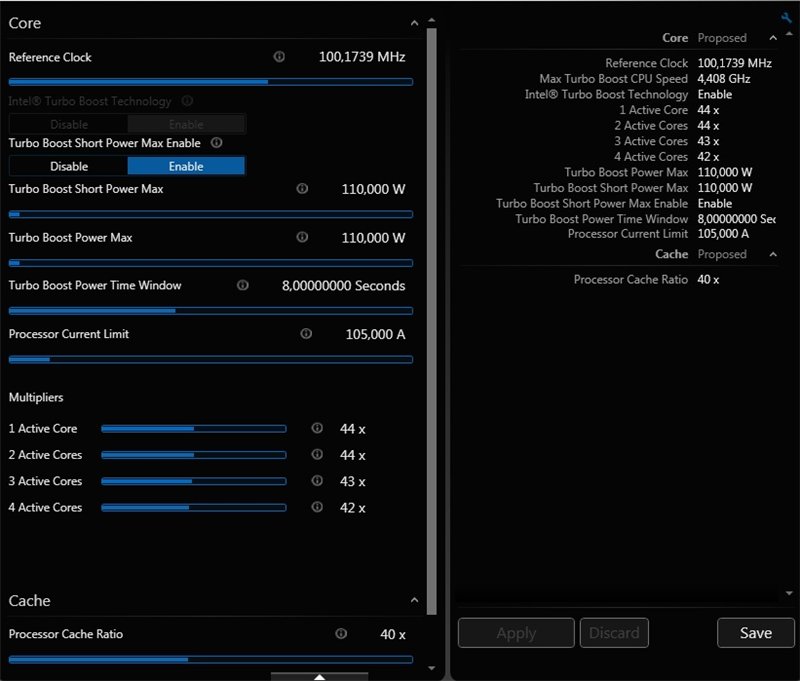Click 110,000 W value of Turbo Boost Power Max slider
The width and height of the screenshot is (800, 681).
[373, 238]
